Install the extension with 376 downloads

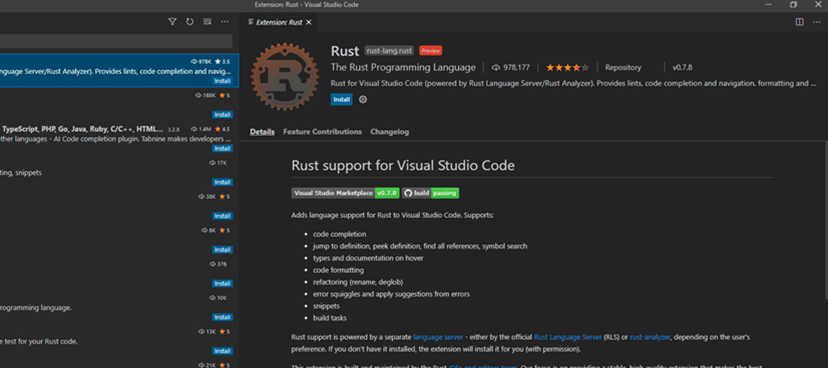pyautogui.click(x=222, y=284)
